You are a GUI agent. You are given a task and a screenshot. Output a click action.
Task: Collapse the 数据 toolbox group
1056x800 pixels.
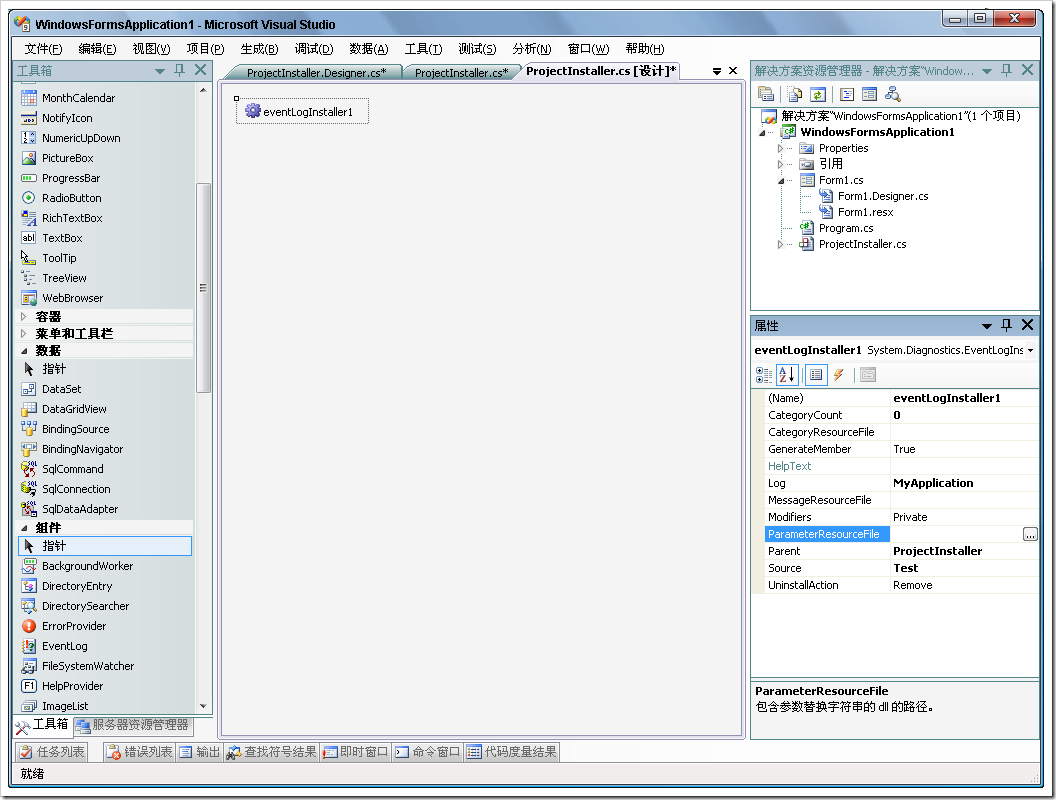click(24, 351)
